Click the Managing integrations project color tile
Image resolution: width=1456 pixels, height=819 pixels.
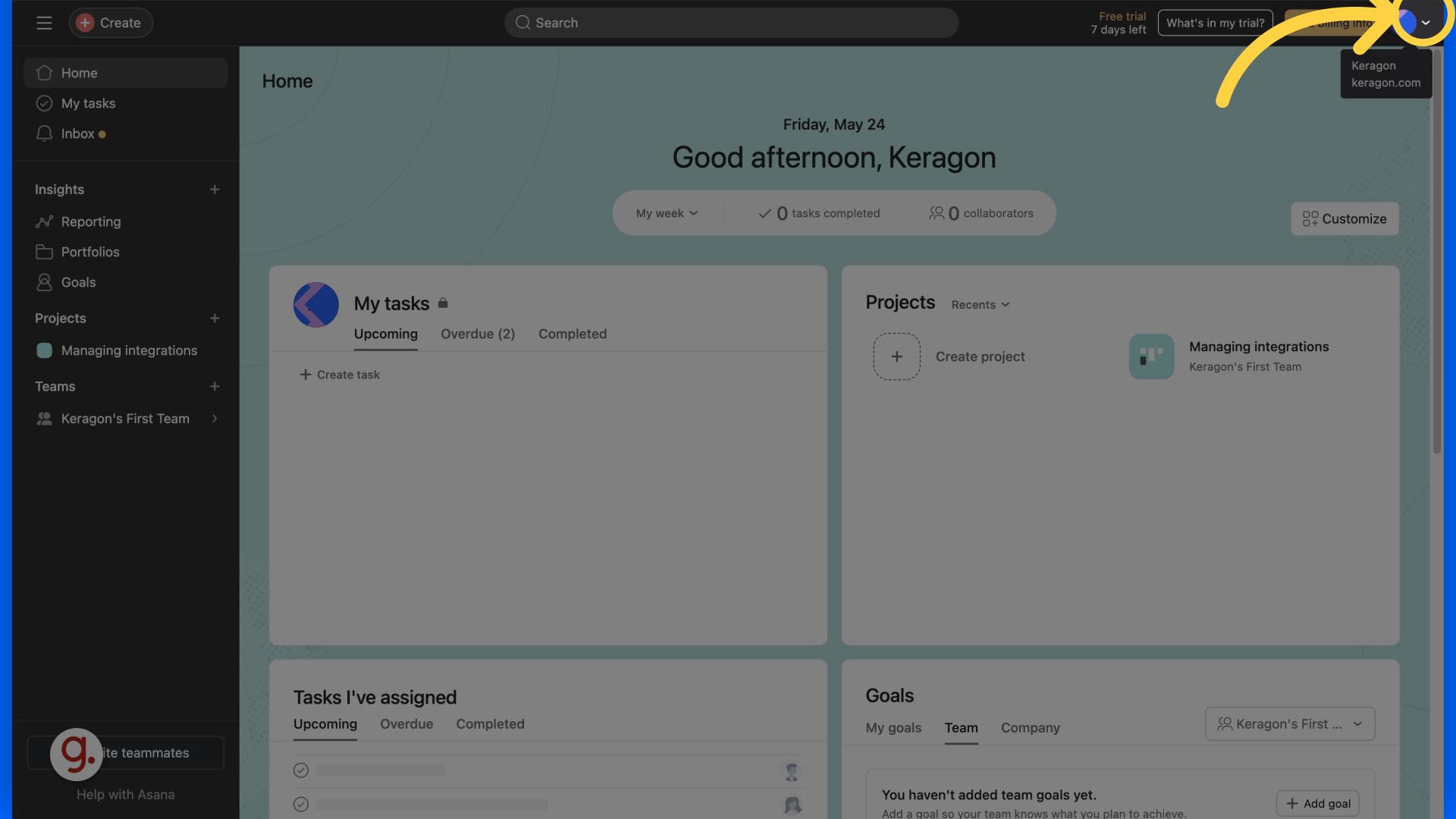(x=1150, y=356)
